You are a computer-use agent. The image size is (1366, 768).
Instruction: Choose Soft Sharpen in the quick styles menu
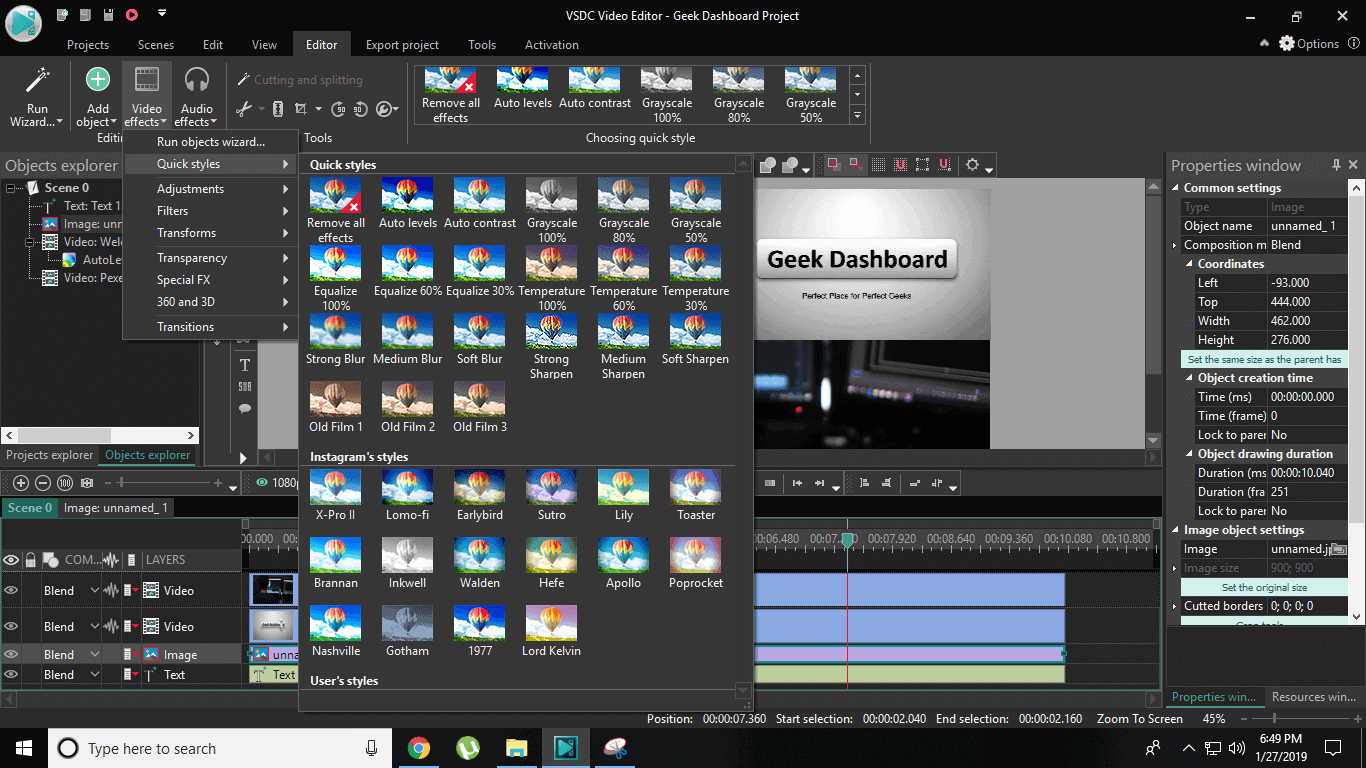coord(696,340)
